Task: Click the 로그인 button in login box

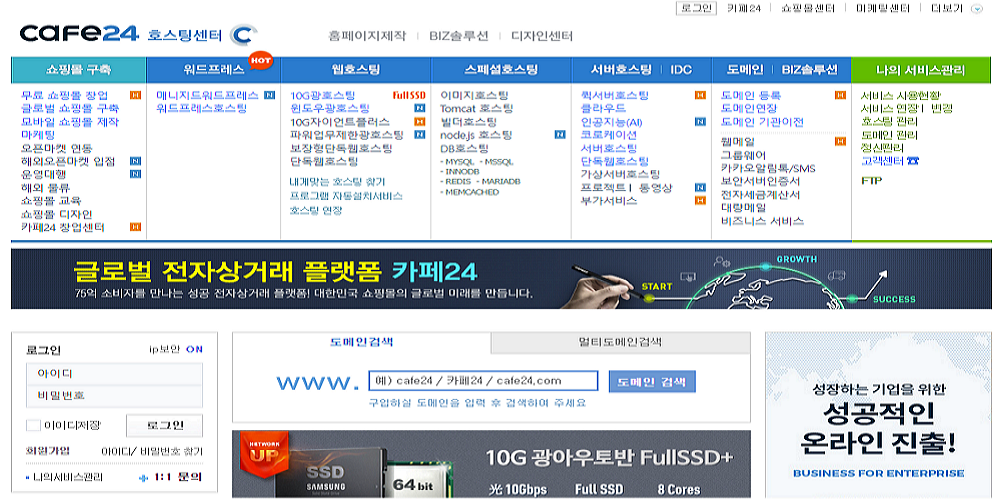Action: pos(165,425)
